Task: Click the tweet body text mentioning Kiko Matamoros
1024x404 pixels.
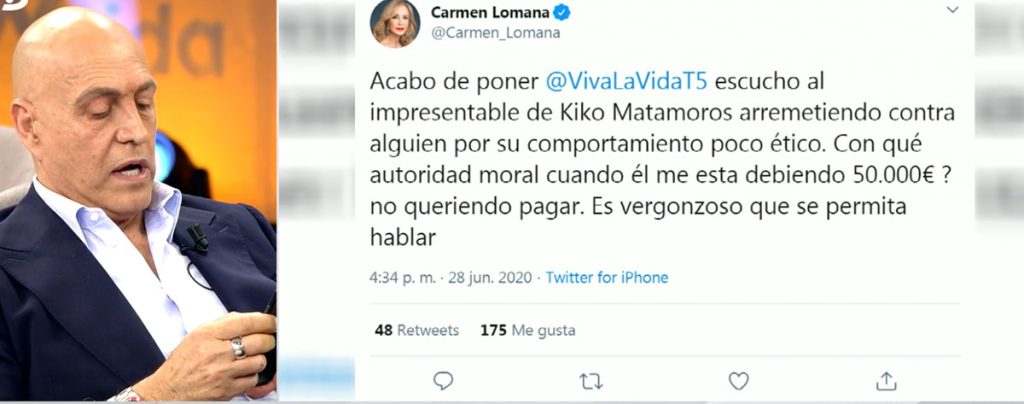Action: [664, 160]
